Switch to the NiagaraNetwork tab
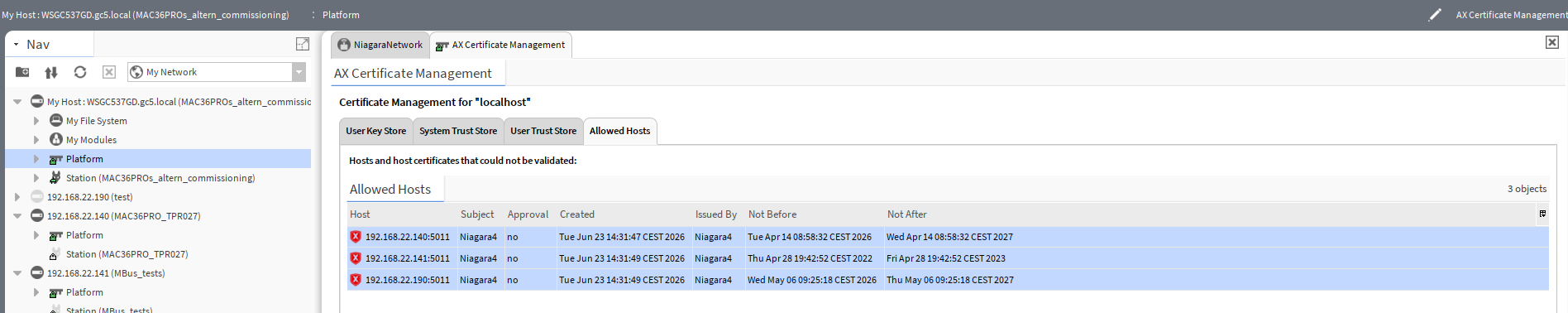 point(380,45)
